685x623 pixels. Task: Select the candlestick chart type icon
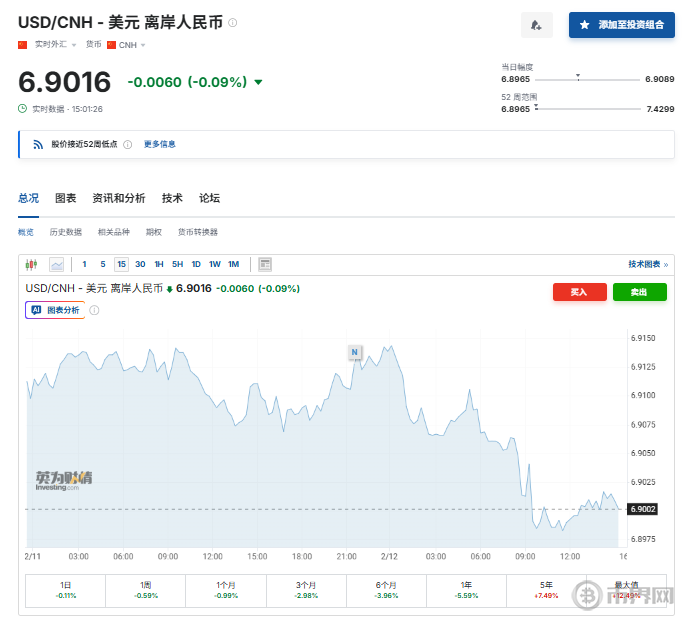pyautogui.click(x=31, y=264)
